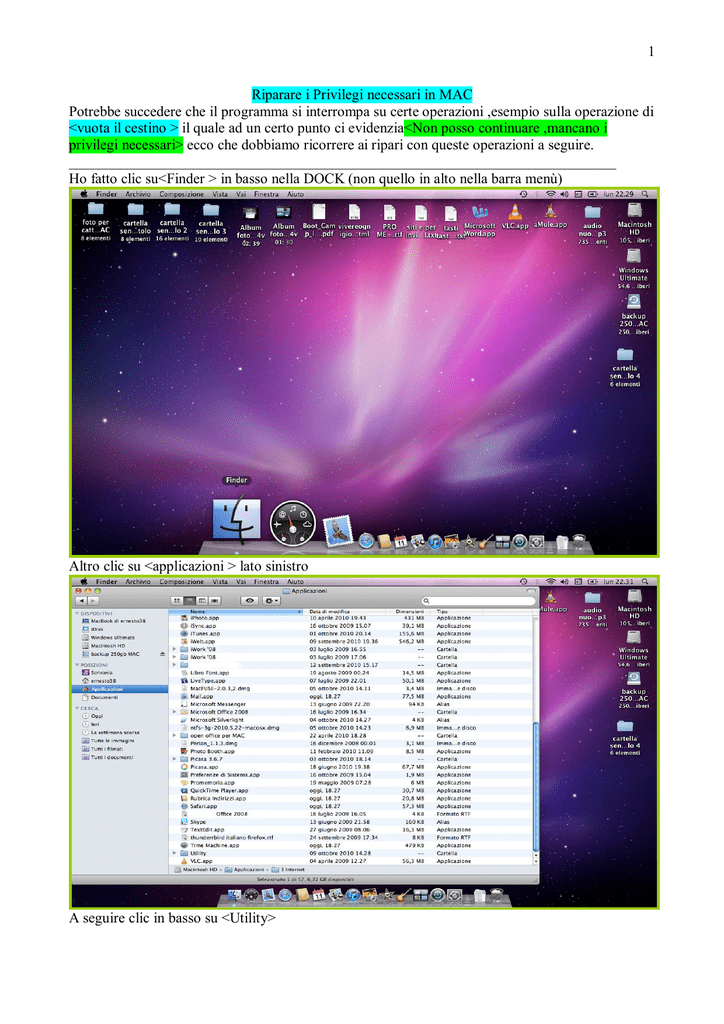724x1024 pixels.
Task: Expand the Picasa 3.6.7 folder triangle
Action: [174, 759]
